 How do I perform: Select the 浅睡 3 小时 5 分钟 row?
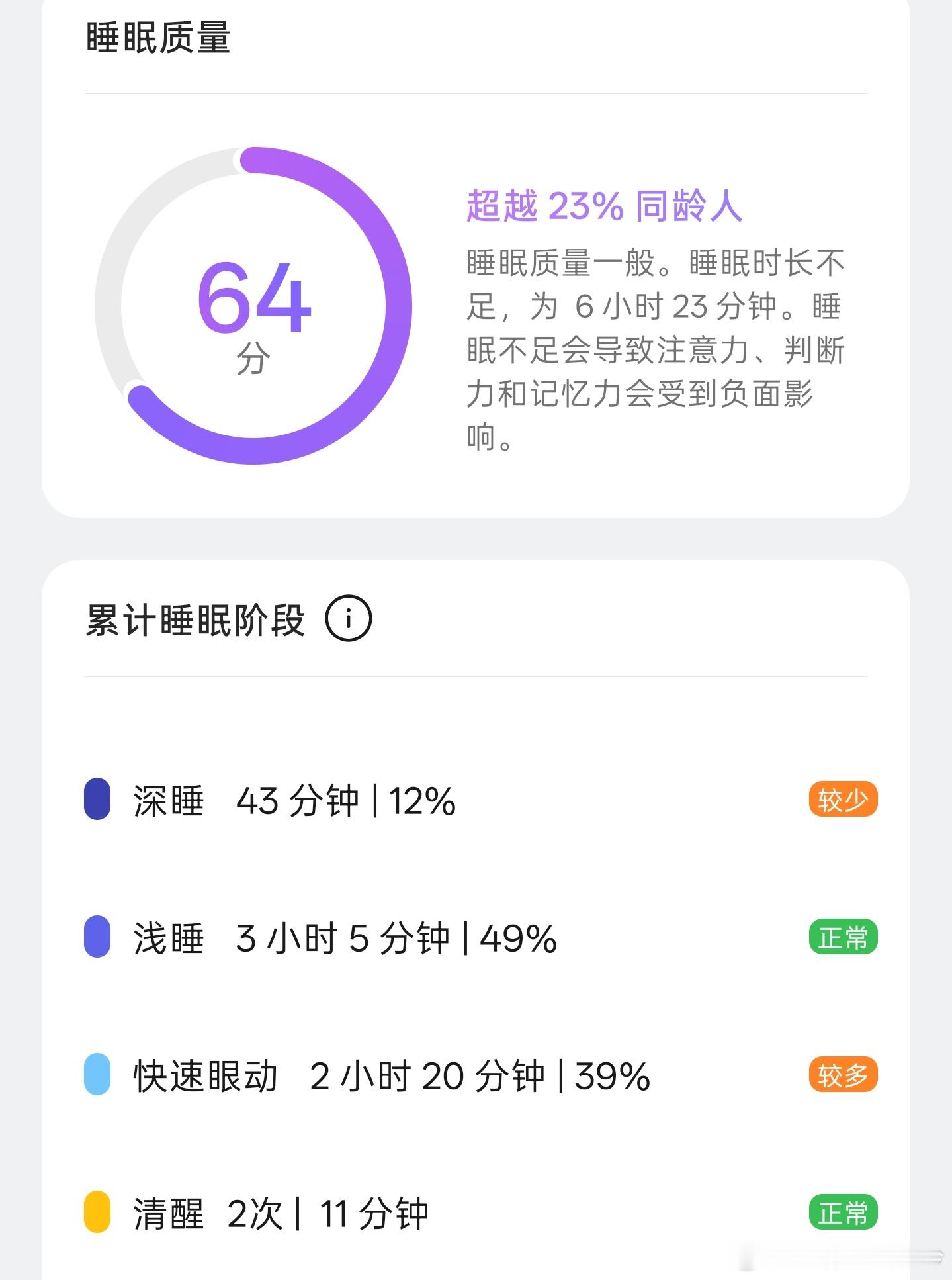(x=480, y=937)
